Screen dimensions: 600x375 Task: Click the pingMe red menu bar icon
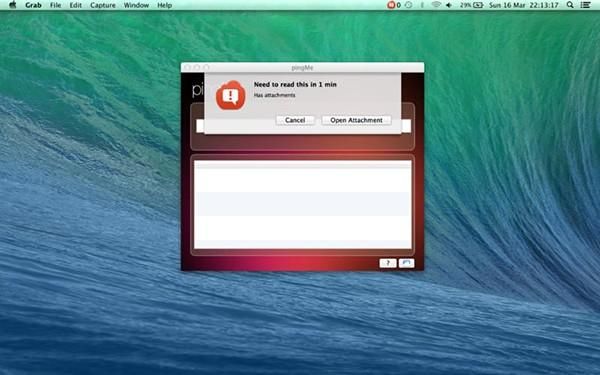391,5
